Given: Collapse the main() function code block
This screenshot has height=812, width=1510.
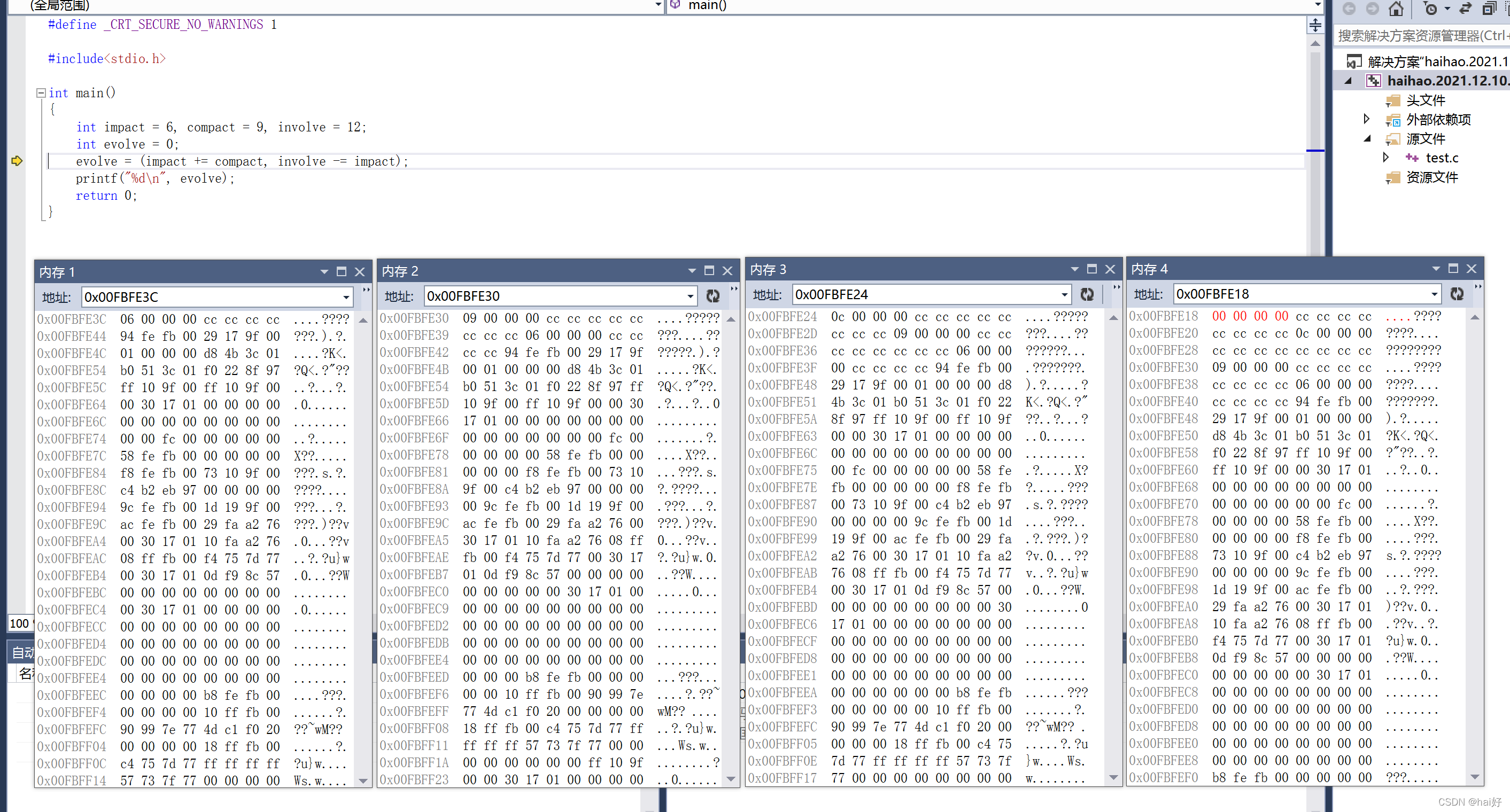Looking at the screenshot, I should (41, 92).
